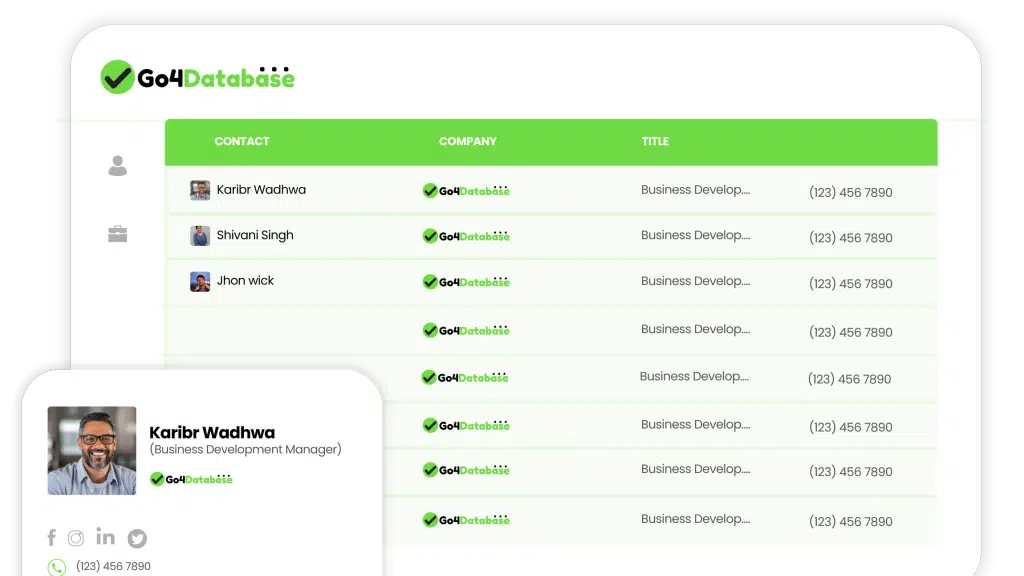Click title cell in the last table row
Viewport: 1024px width, 576px height.
696,519
